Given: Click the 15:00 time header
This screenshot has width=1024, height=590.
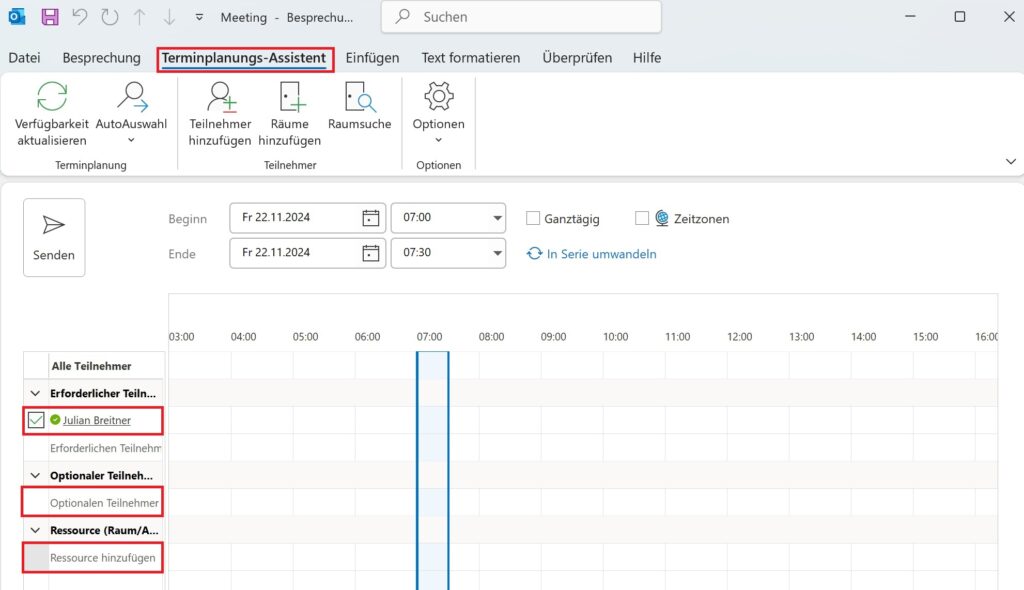Looking at the screenshot, I should [x=925, y=336].
